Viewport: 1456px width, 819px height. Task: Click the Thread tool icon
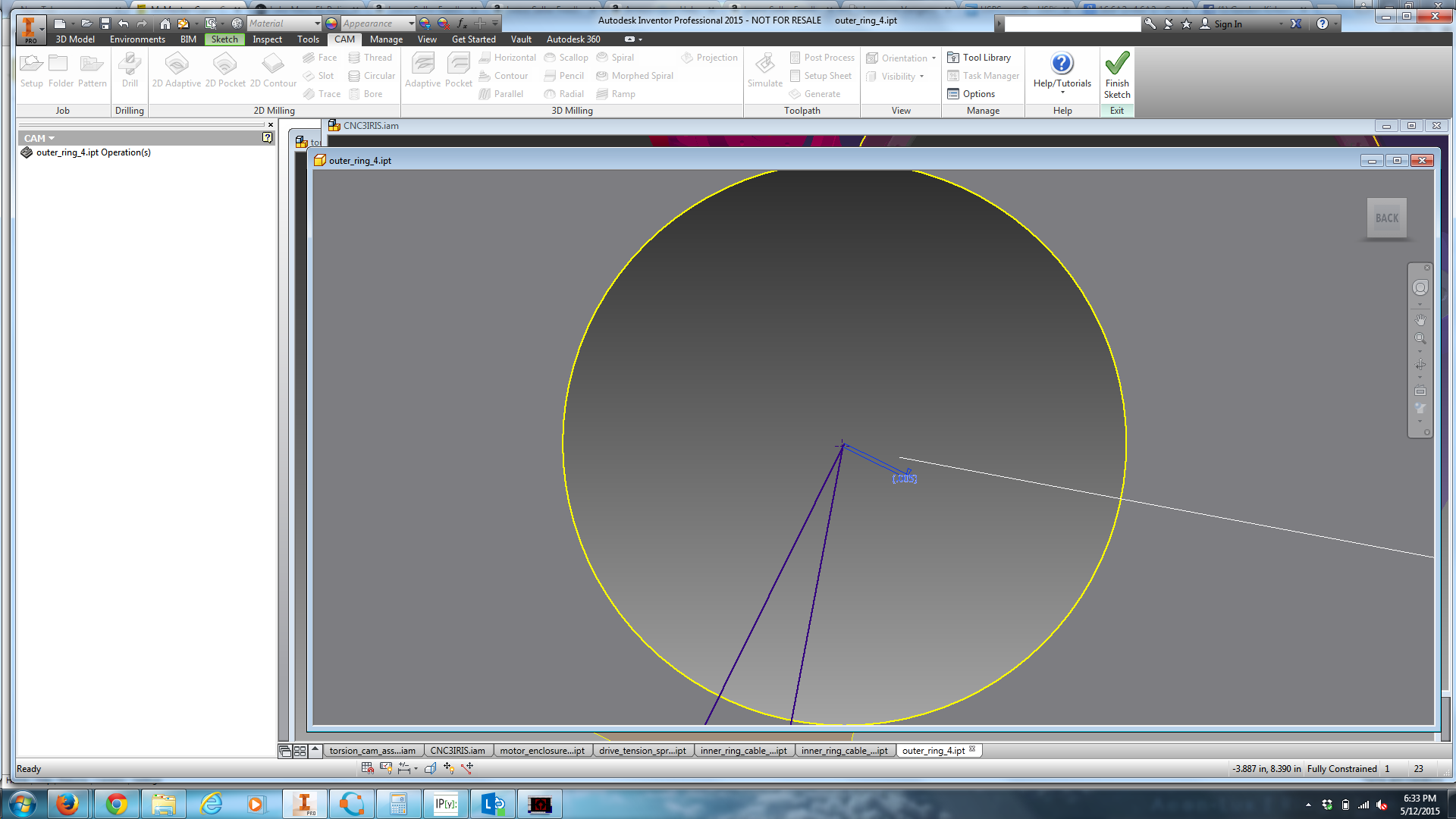357,57
